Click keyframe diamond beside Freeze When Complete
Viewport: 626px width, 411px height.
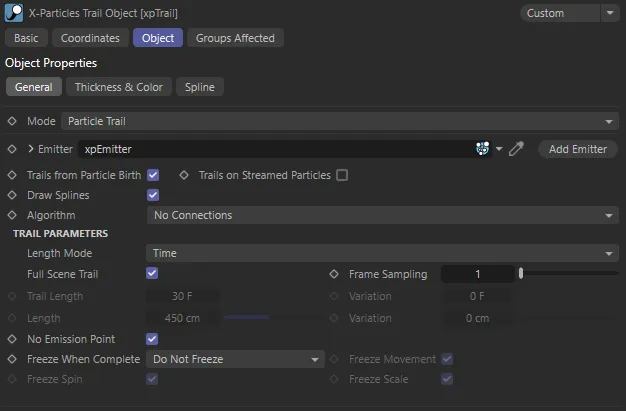12,359
